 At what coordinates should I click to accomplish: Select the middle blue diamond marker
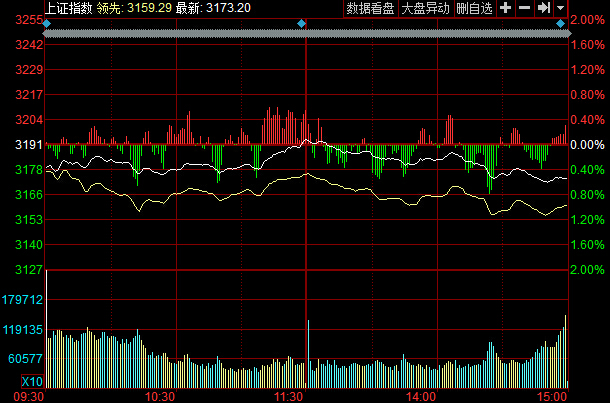click(x=304, y=22)
